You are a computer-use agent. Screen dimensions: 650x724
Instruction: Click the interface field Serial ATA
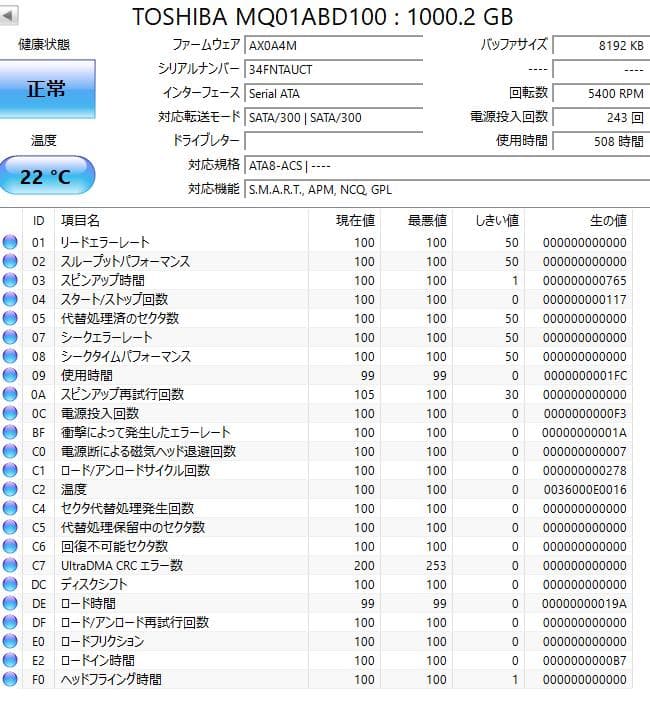[333, 94]
